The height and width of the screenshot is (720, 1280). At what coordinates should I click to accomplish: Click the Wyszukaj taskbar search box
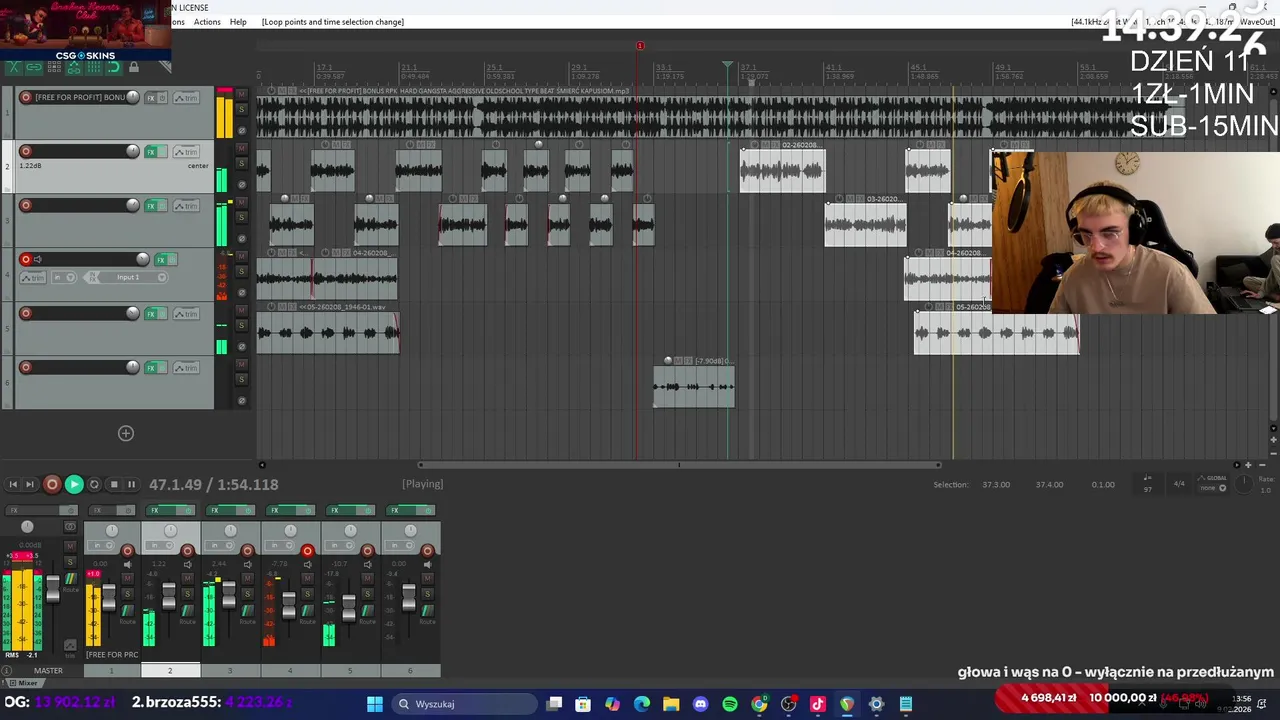pyautogui.click(x=463, y=704)
